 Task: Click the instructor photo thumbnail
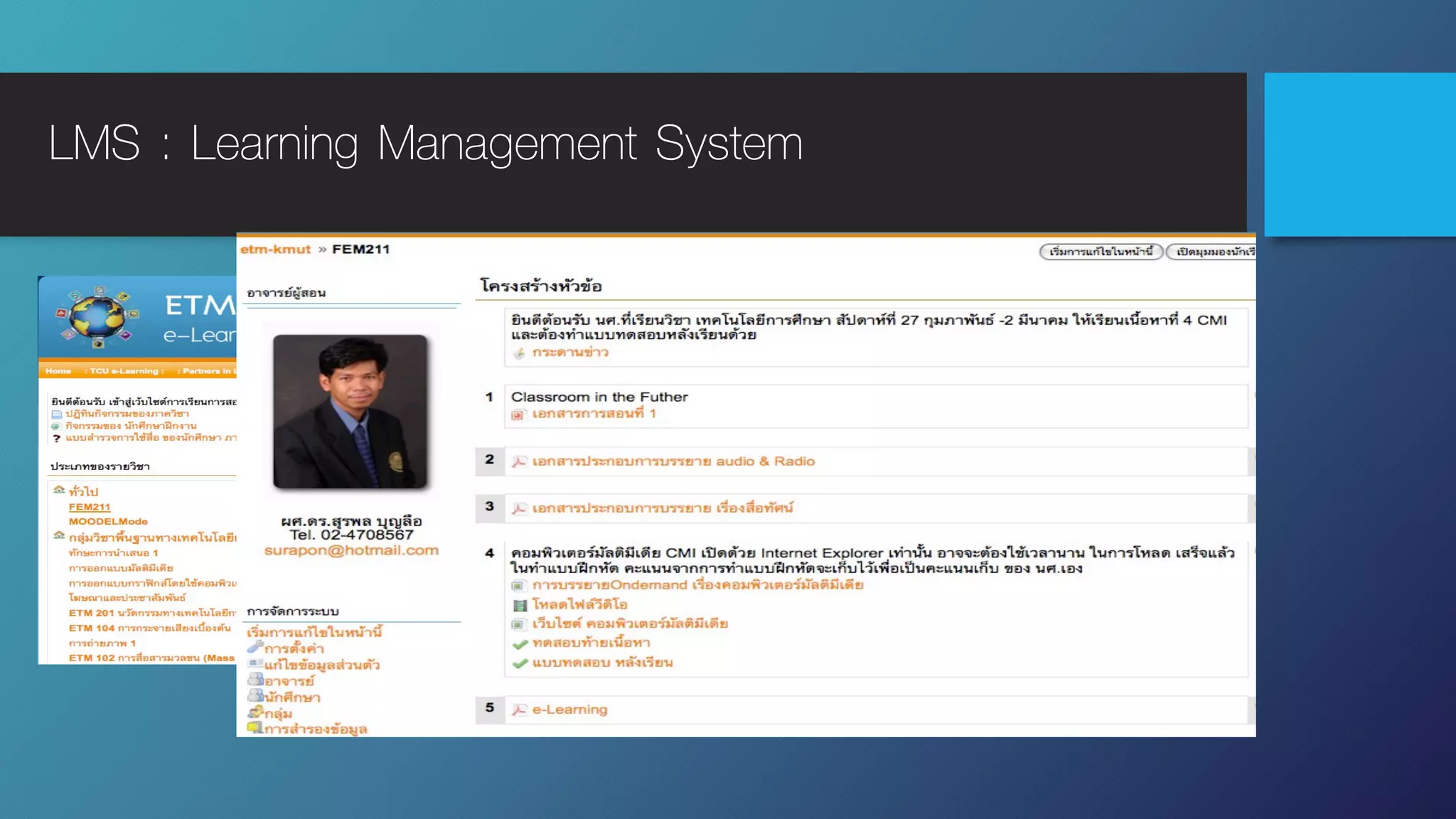(350, 412)
